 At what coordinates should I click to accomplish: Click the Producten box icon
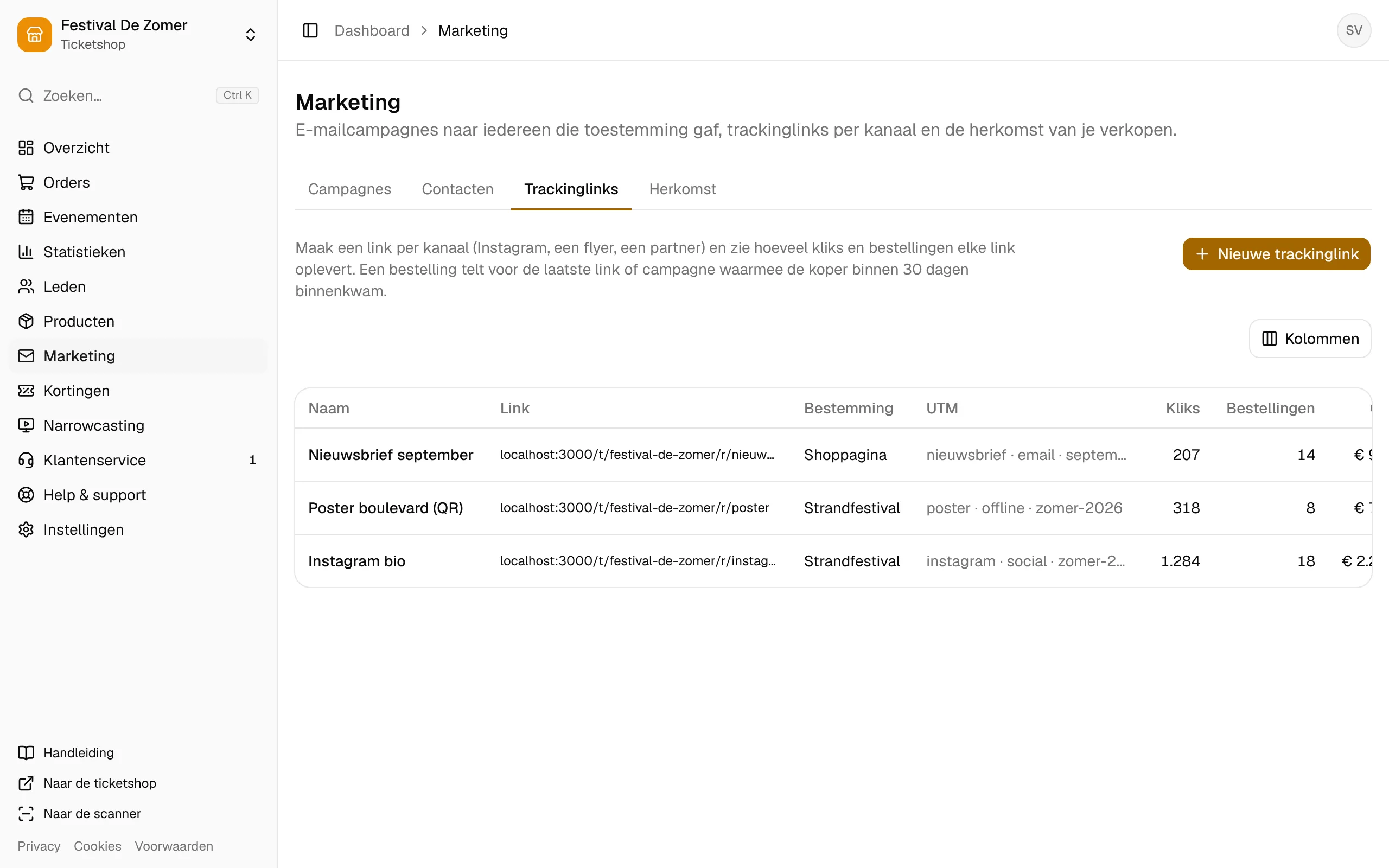coord(26,322)
